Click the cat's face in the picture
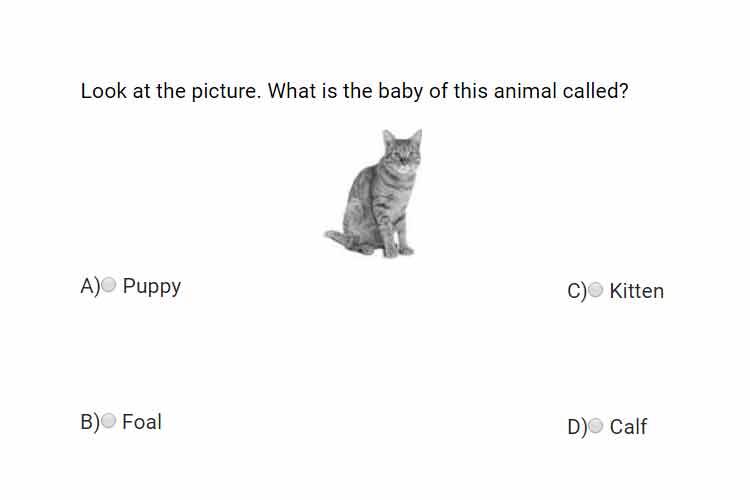750x500 pixels. point(403,154)
